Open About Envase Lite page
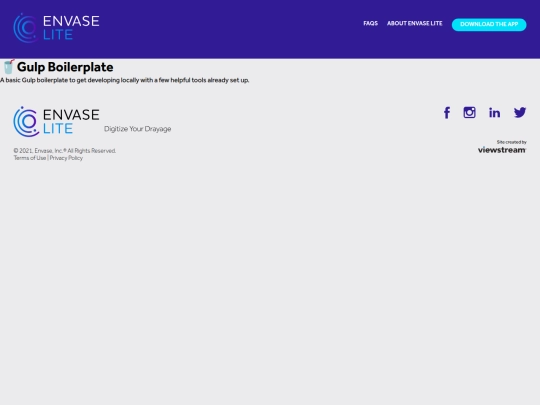 coord(415,23)
